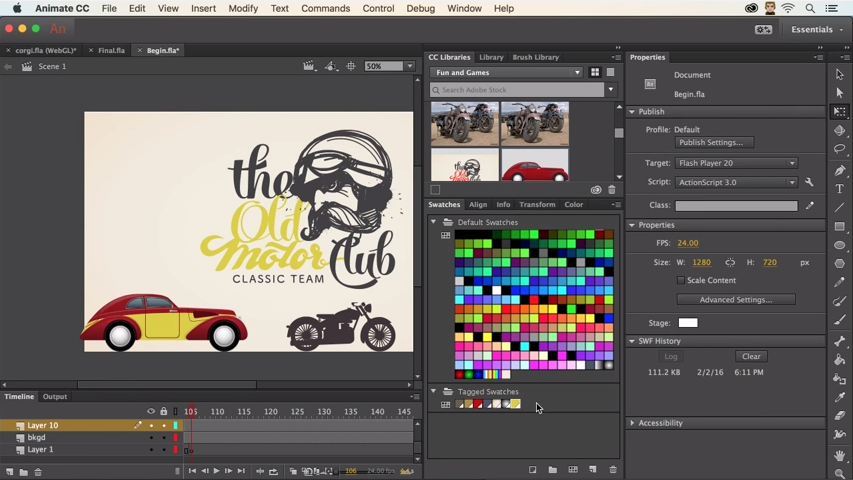Select the Lasso tool
The width and height of the screenshot is (853, 480).
tap(840, 150)
